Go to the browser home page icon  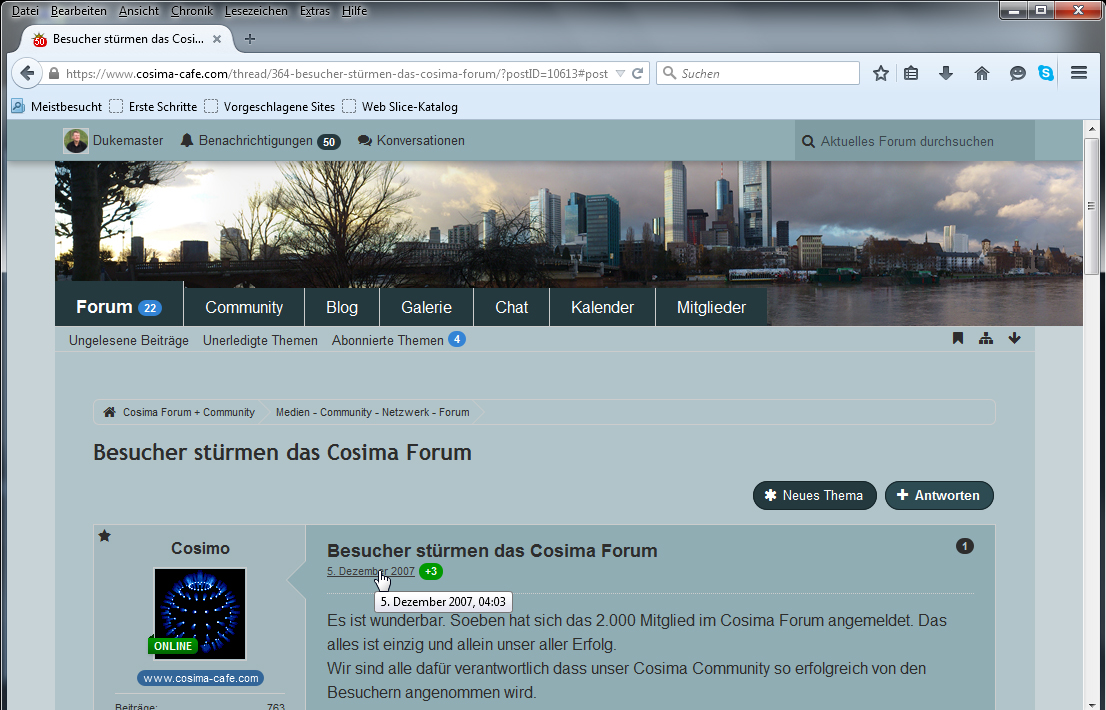982,73
